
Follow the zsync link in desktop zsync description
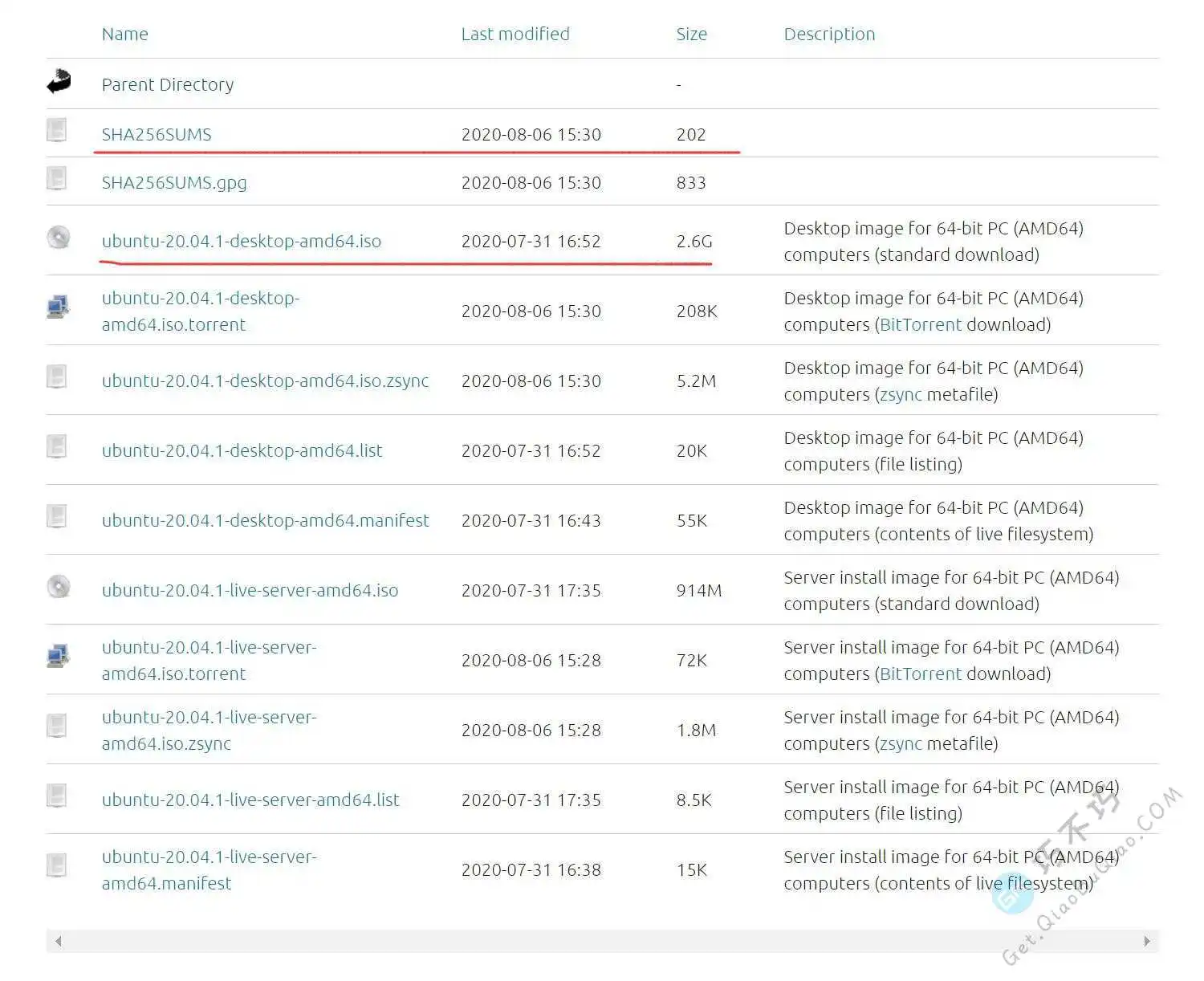coord(901,394)
